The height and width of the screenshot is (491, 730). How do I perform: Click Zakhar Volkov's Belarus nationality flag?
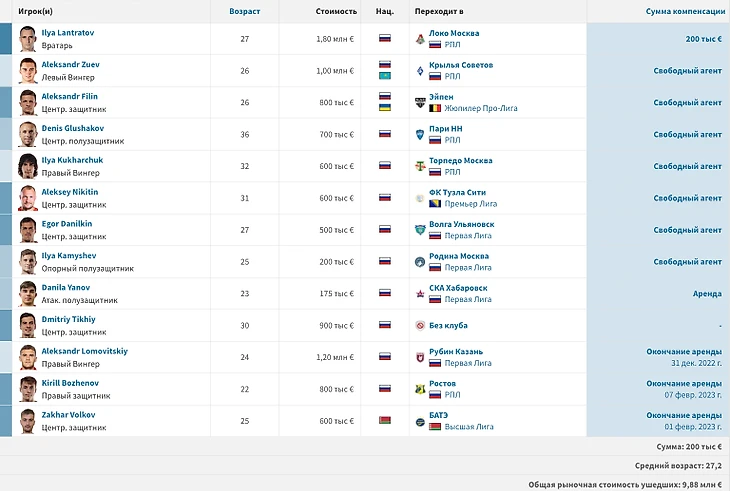coord(385,420)
